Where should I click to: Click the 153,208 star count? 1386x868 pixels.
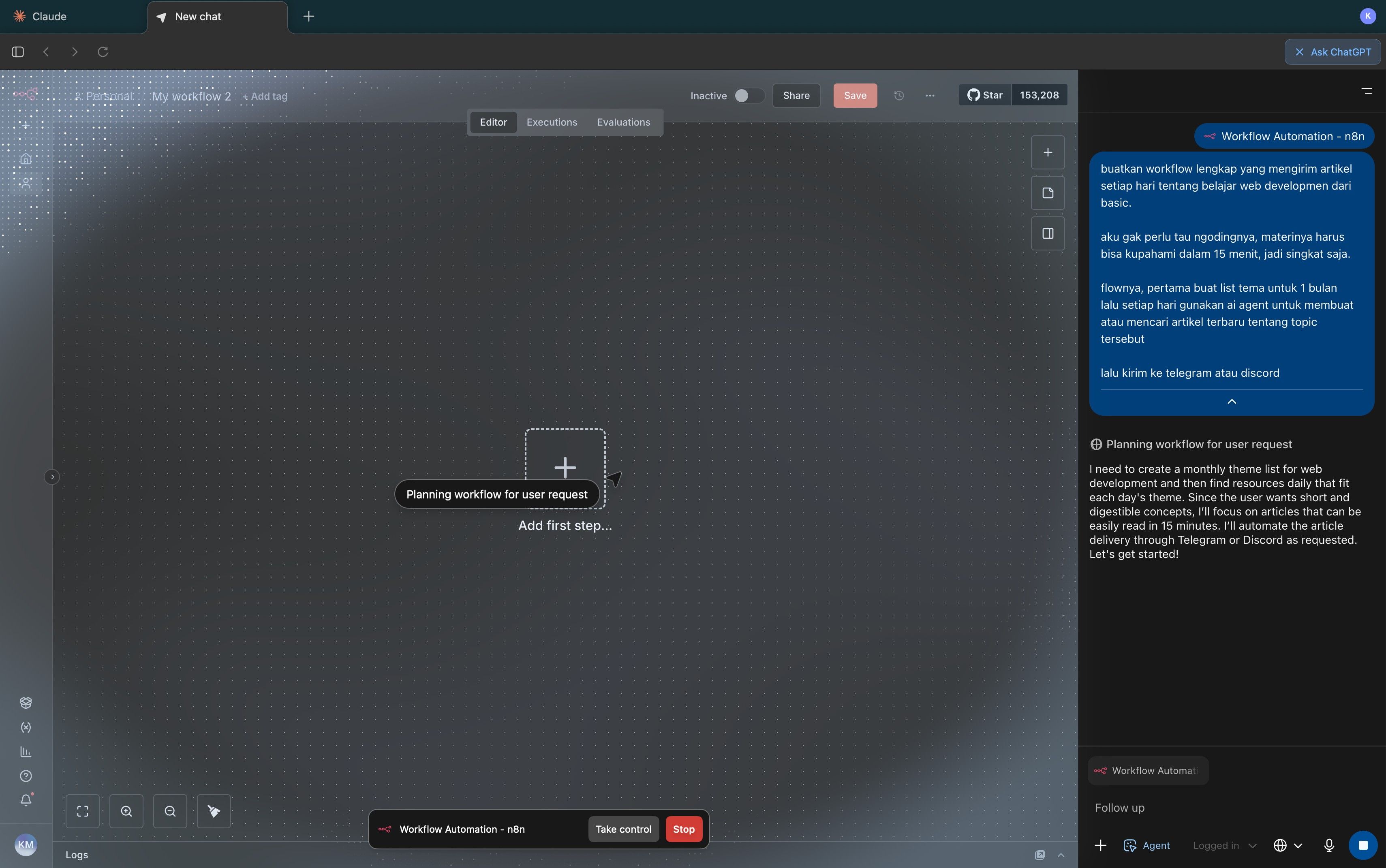coord(1039,95)
